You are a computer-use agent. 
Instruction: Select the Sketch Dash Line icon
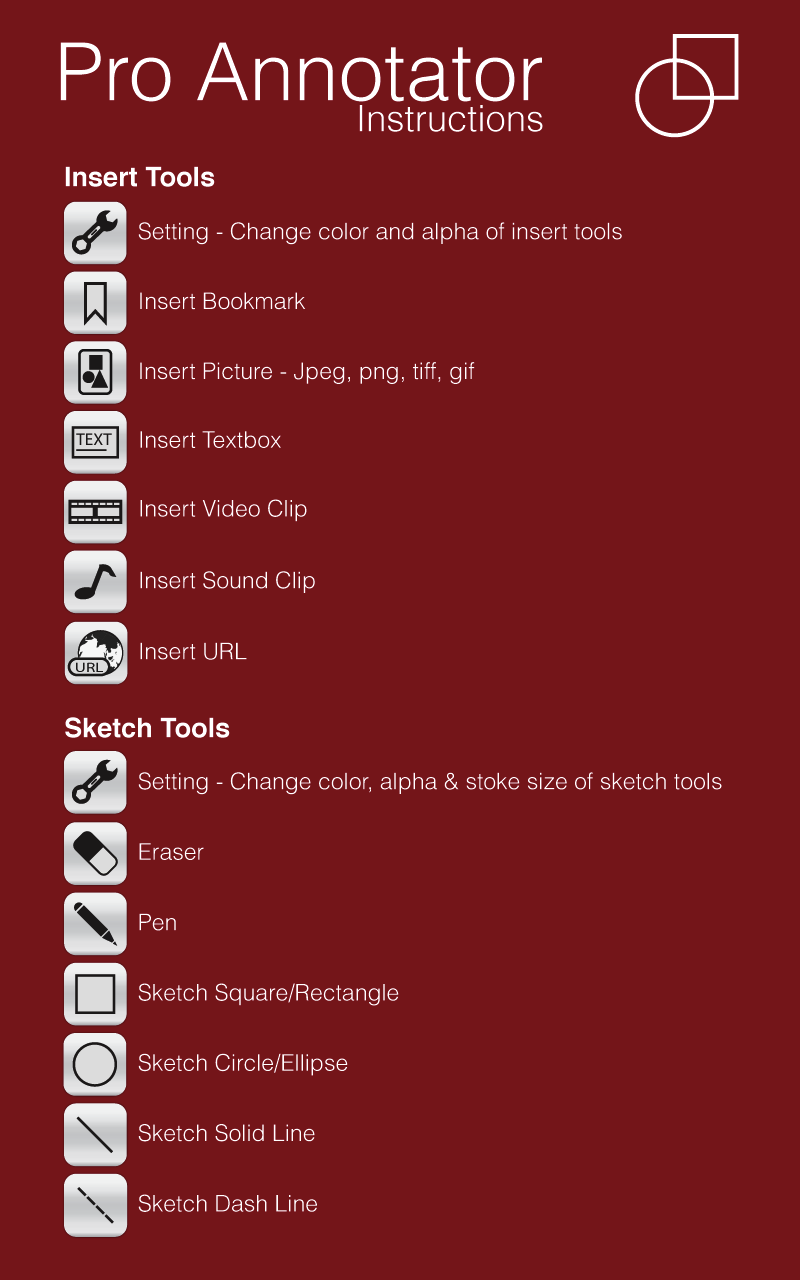(95, 1205)
